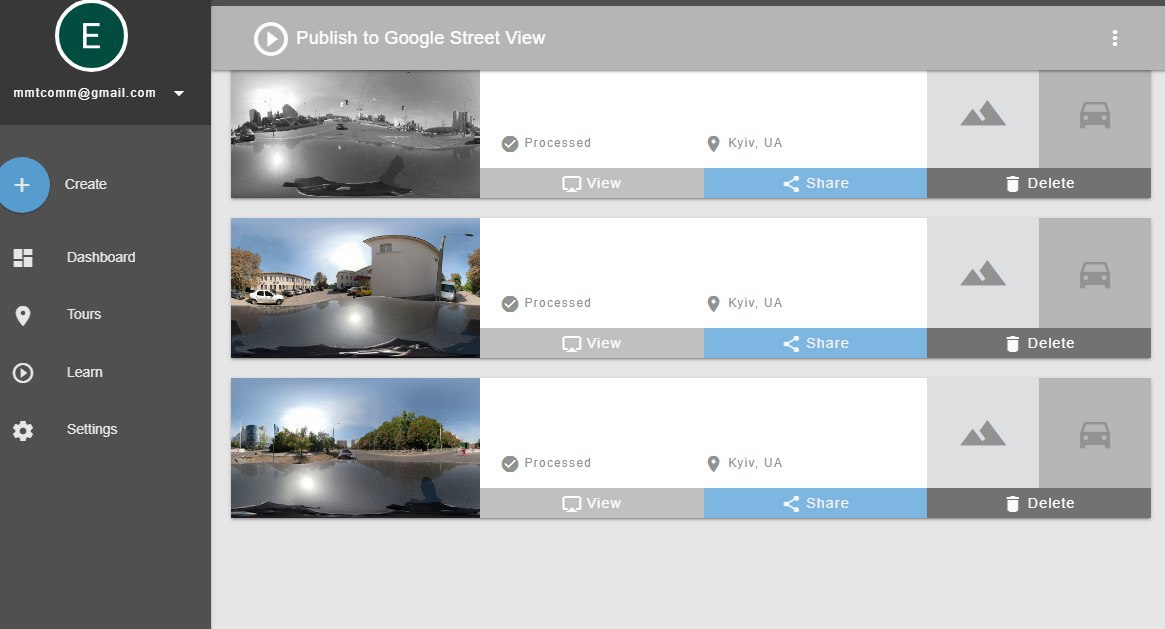Click the blue plus Create button

[x=23, y=185]
